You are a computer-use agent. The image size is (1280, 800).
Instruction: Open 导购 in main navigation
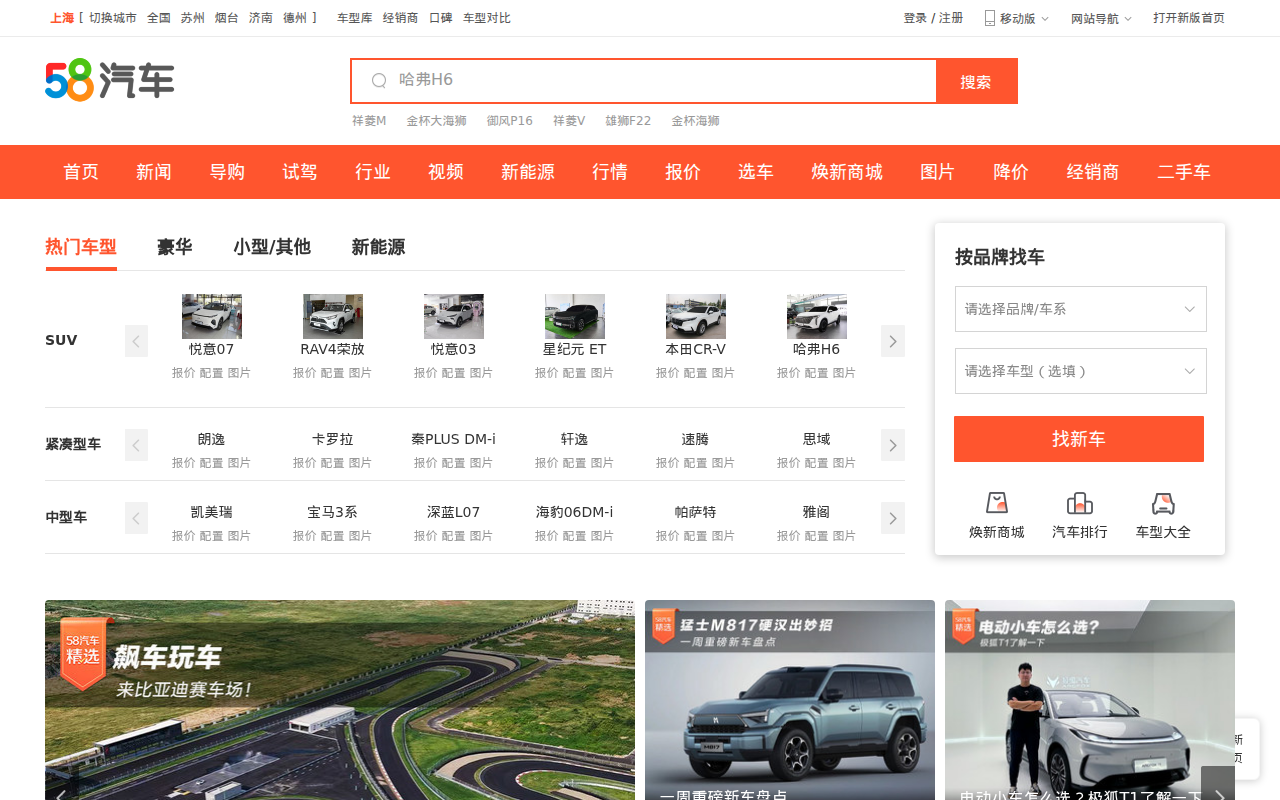(227, 172)
